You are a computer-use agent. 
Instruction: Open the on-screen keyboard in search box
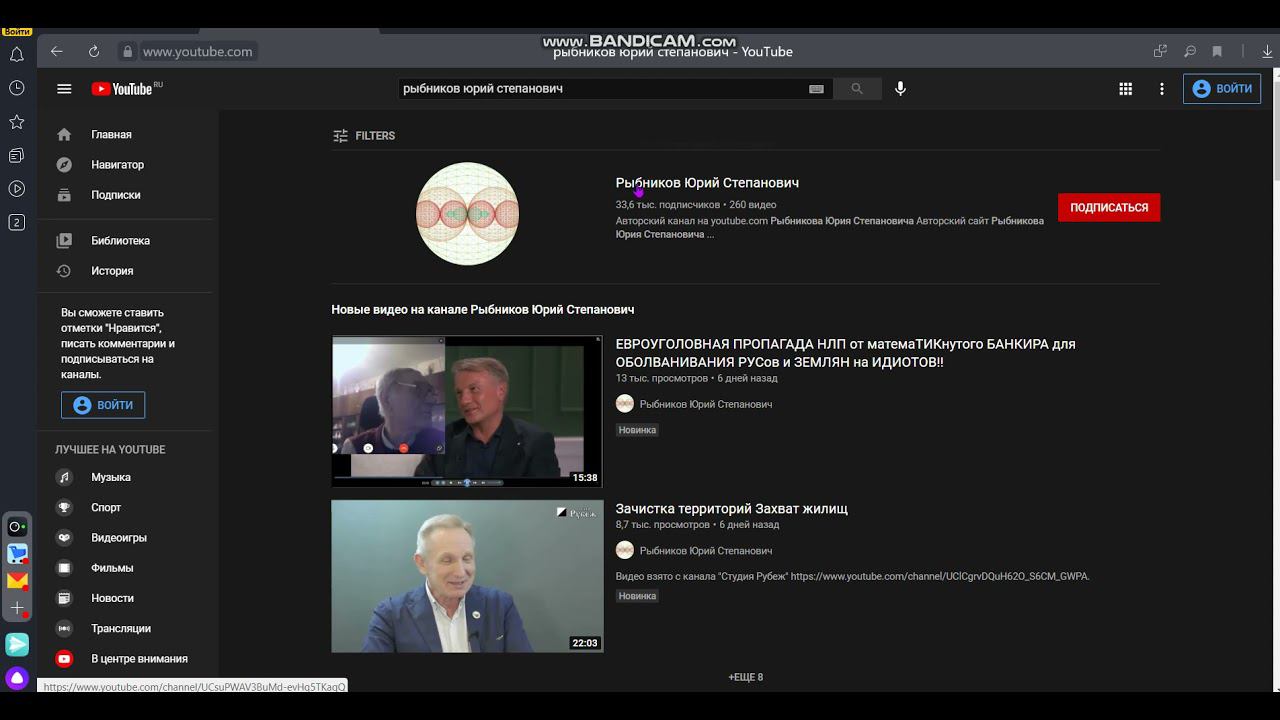tap(816, 89)
